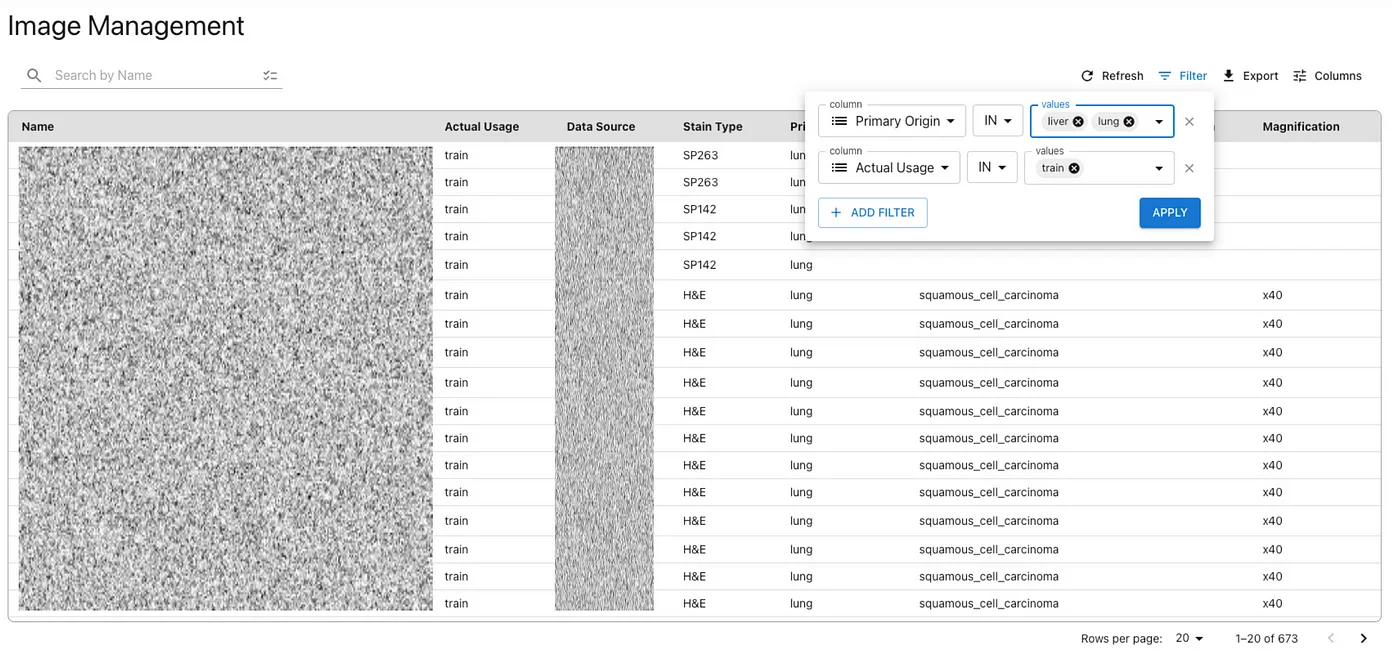Open the Actual Usage column dropdown
The image size is (1400, 661).
tap(889, 168)
